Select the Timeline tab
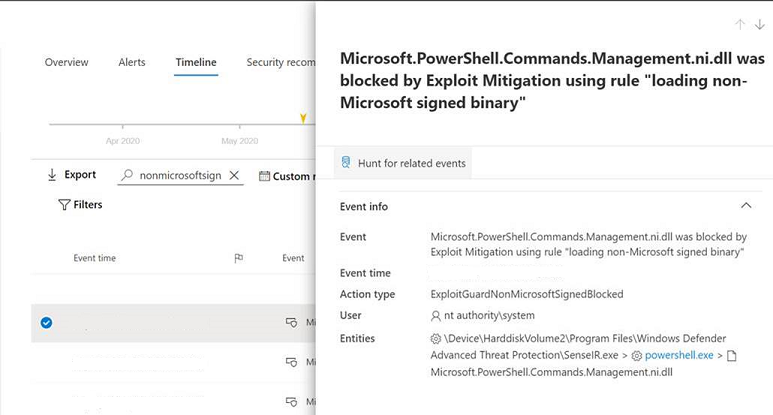Image resolution: width=773 pixels, height=415 pixels. click(x=196, y=63)
